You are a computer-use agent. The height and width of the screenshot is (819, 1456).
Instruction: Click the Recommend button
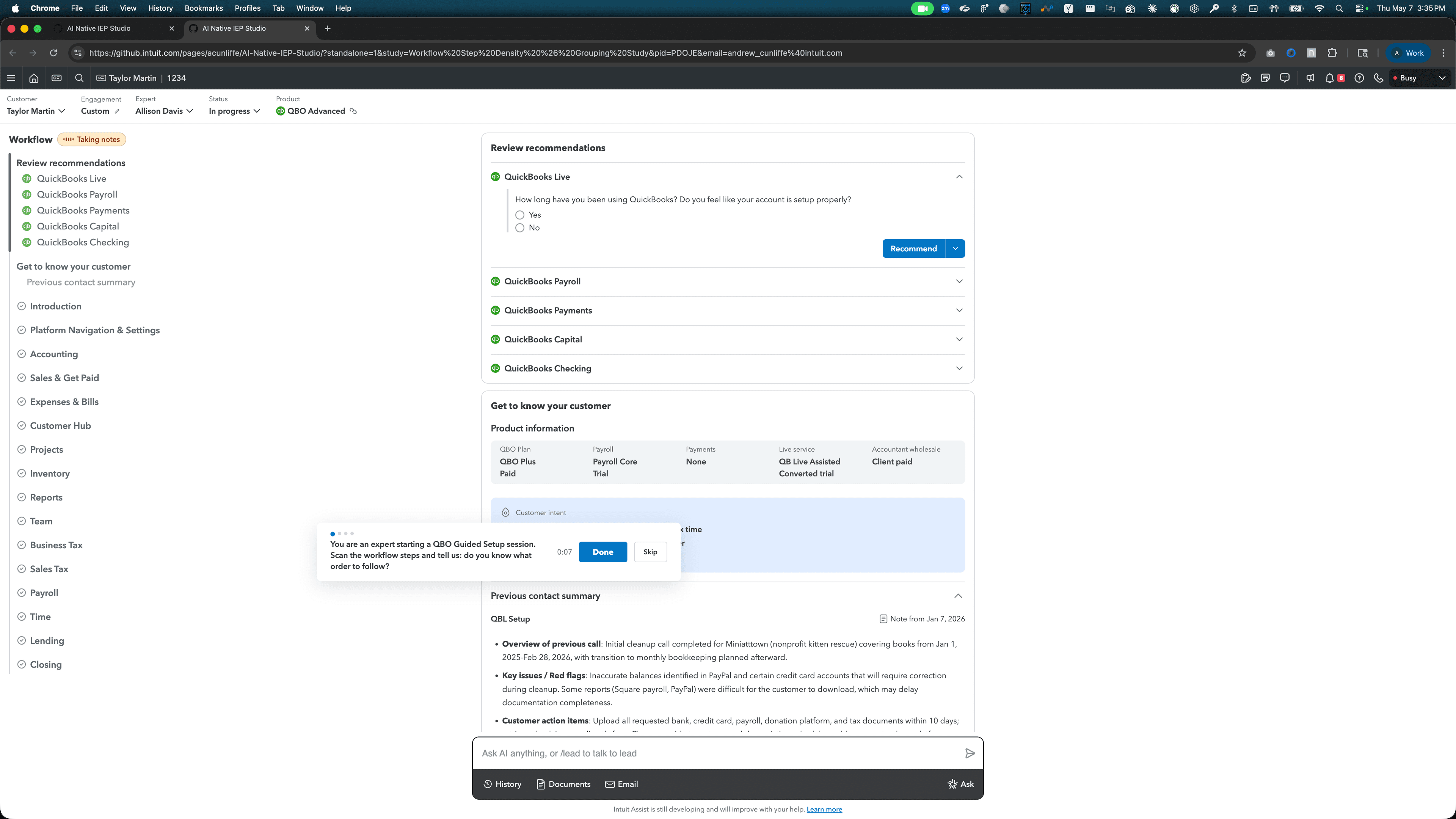[913, 249]
